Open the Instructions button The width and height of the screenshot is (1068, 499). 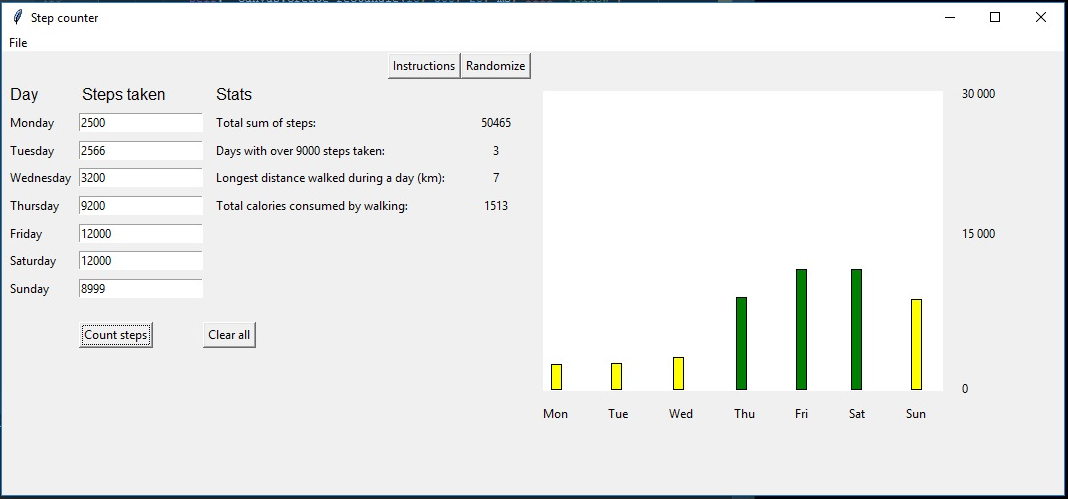point(424,66)
